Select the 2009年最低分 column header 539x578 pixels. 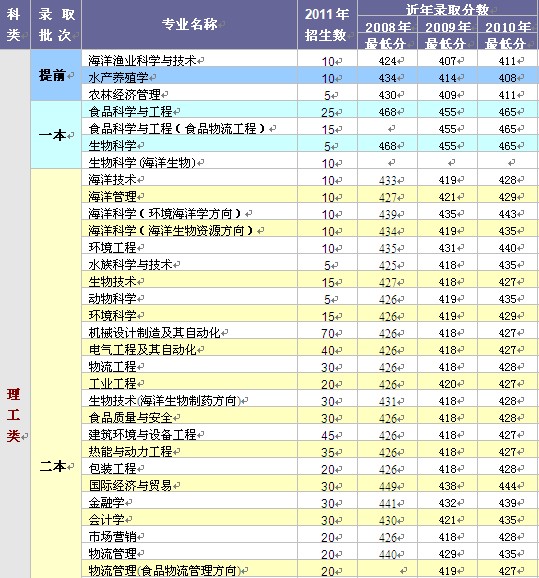[x=448, y=35]
